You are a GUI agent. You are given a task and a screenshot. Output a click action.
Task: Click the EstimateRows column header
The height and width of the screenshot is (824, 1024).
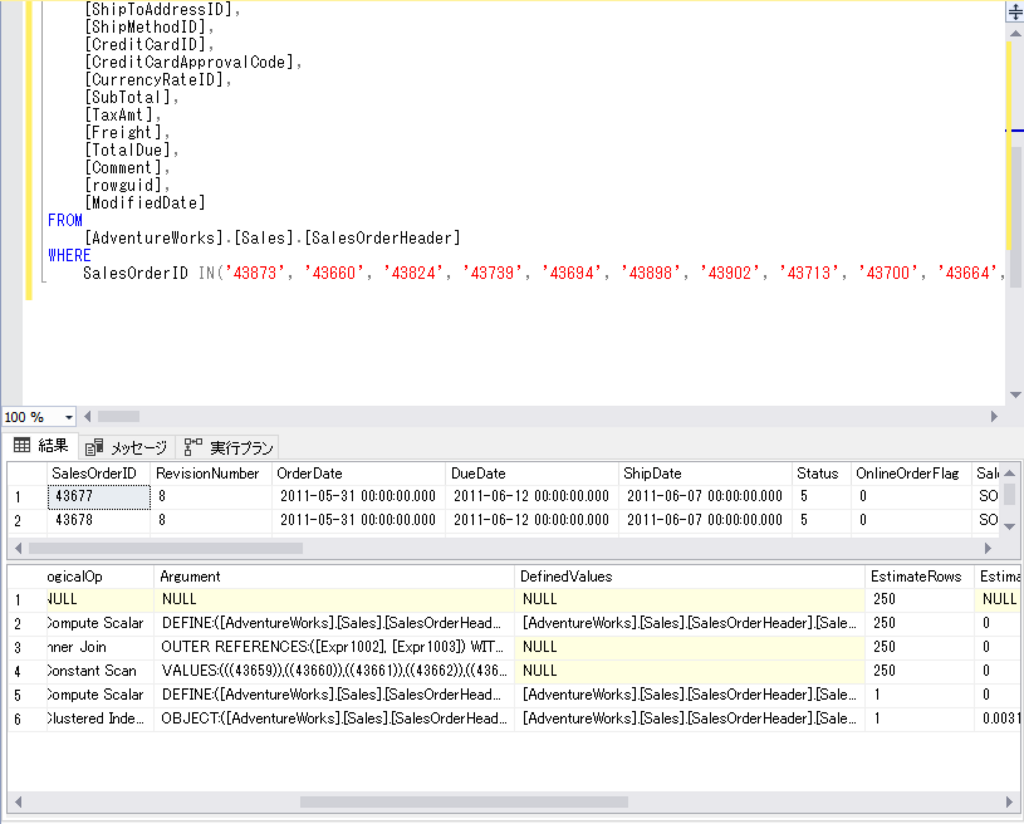pyautogui.click(x=920, y=577)
